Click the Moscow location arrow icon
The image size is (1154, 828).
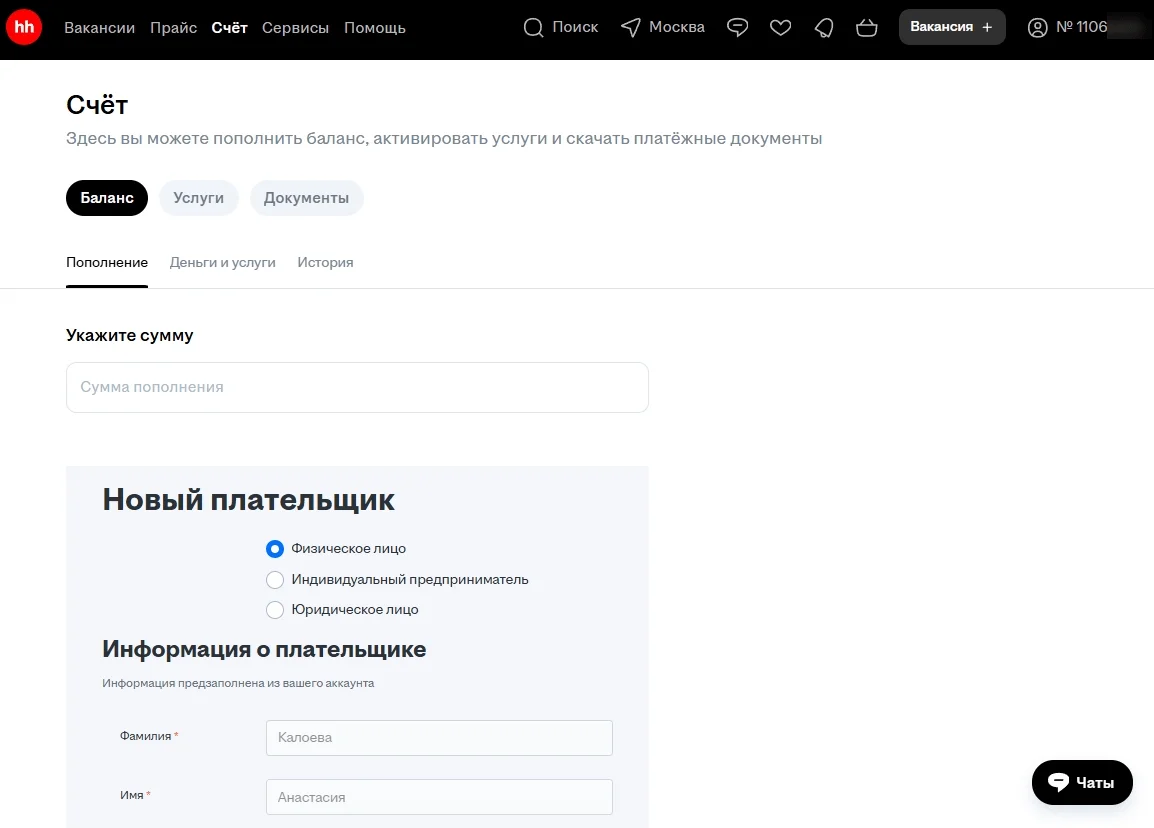[x=630, y=28]
